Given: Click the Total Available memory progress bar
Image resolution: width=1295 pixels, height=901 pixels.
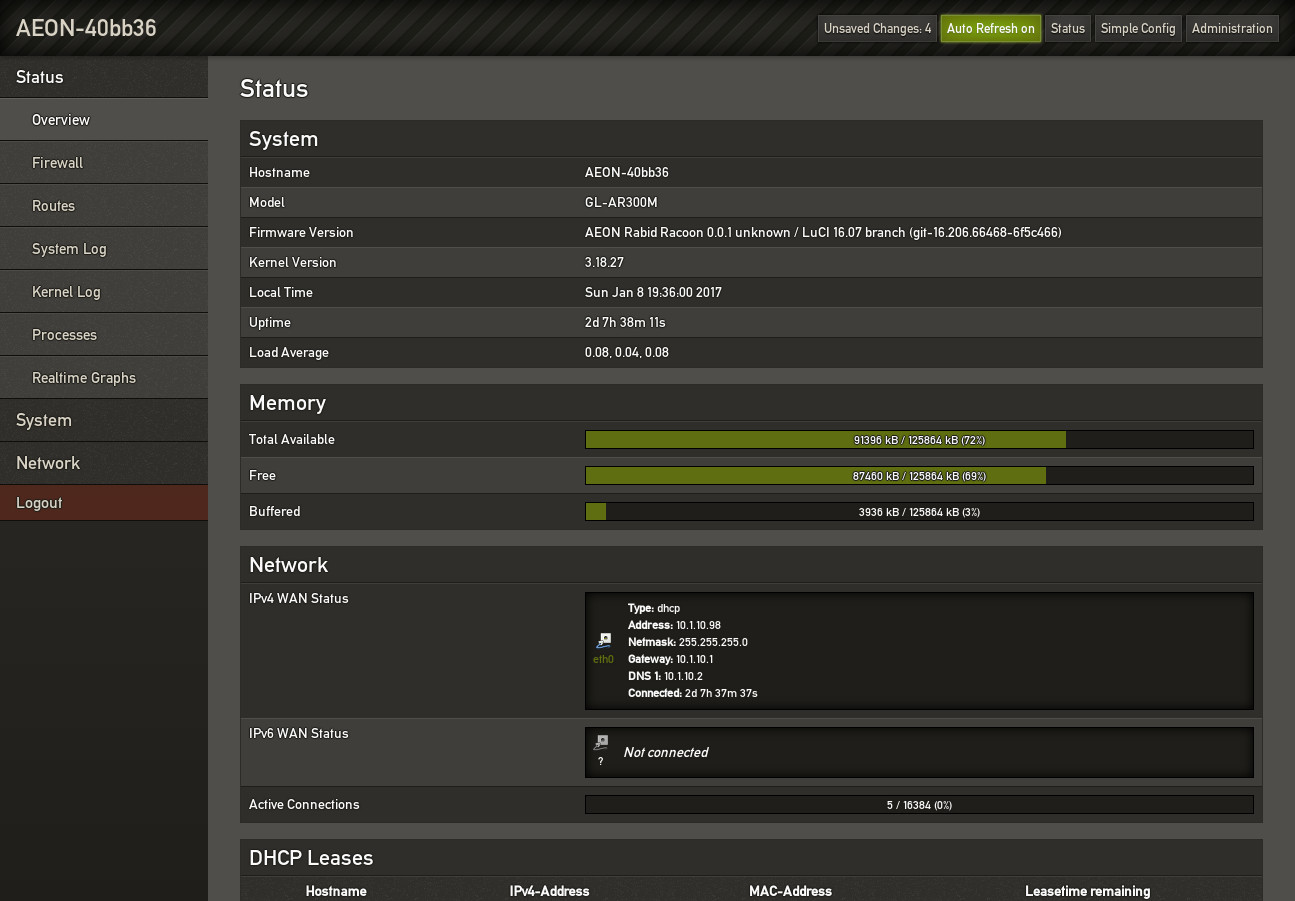Looking at the screenshot, I should [918, 440].
